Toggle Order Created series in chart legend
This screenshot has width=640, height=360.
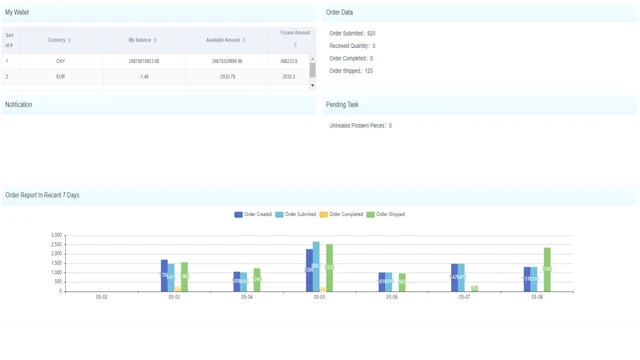tap(253, 214)
